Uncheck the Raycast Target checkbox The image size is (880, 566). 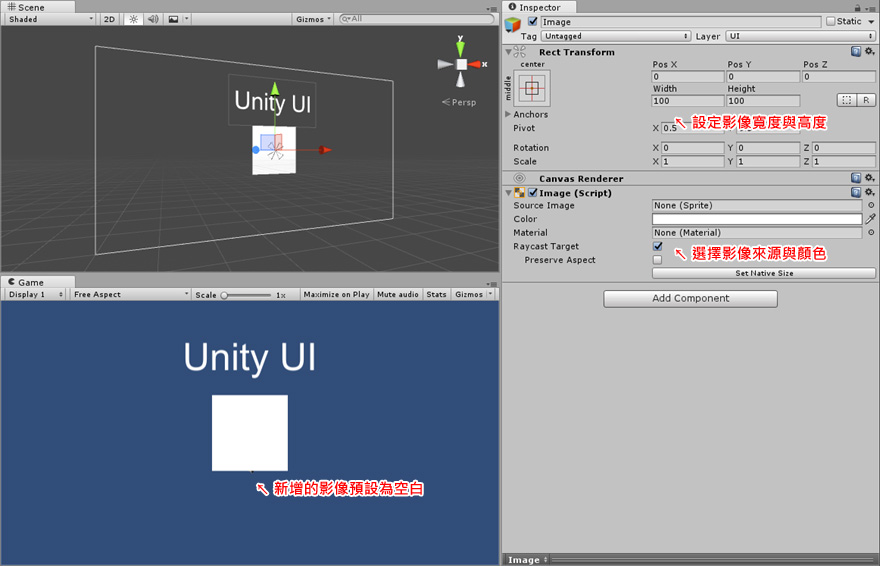(x=658, y=246)
